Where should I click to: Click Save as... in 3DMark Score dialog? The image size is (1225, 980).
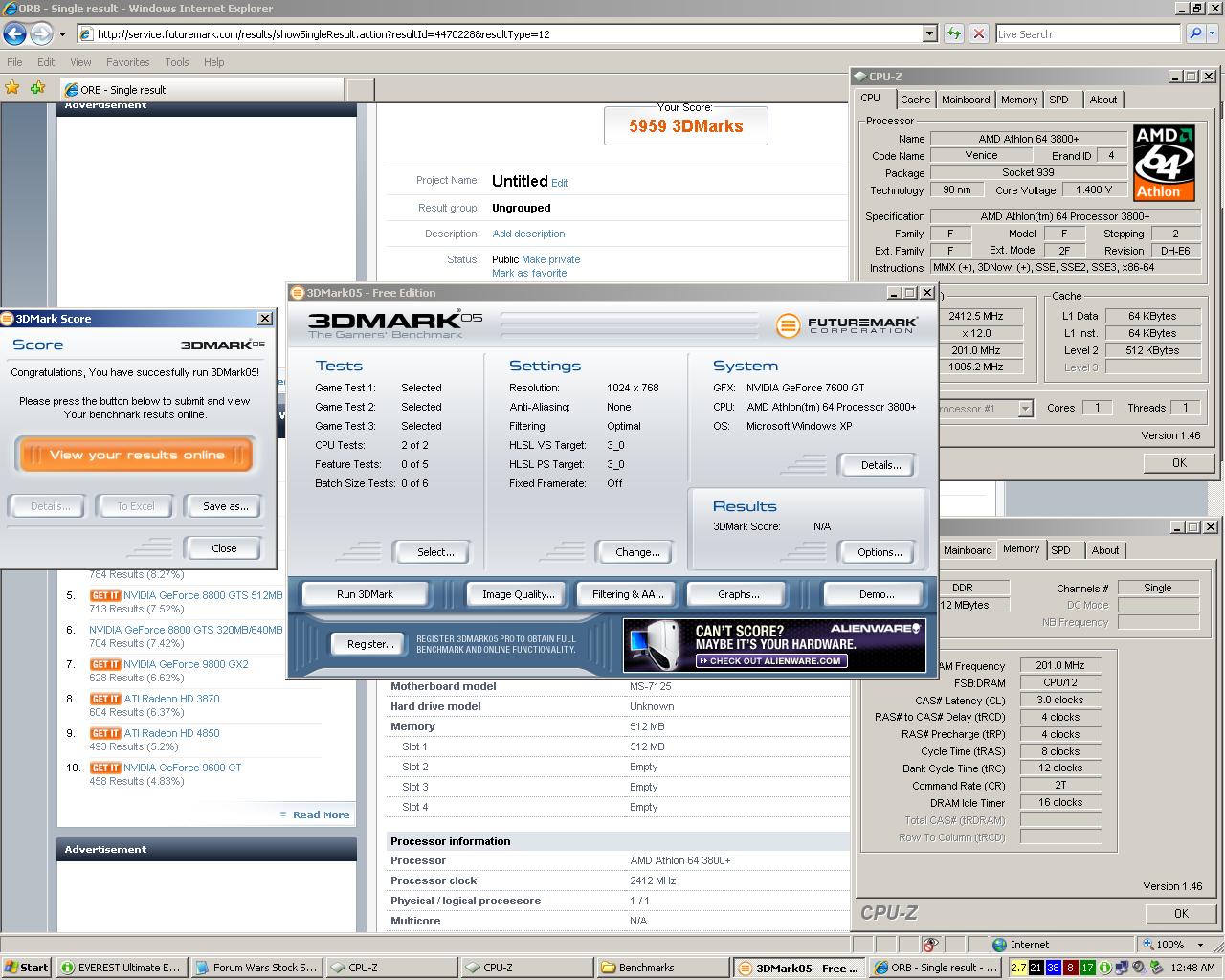pyautogui.click(x=224, y=506)
